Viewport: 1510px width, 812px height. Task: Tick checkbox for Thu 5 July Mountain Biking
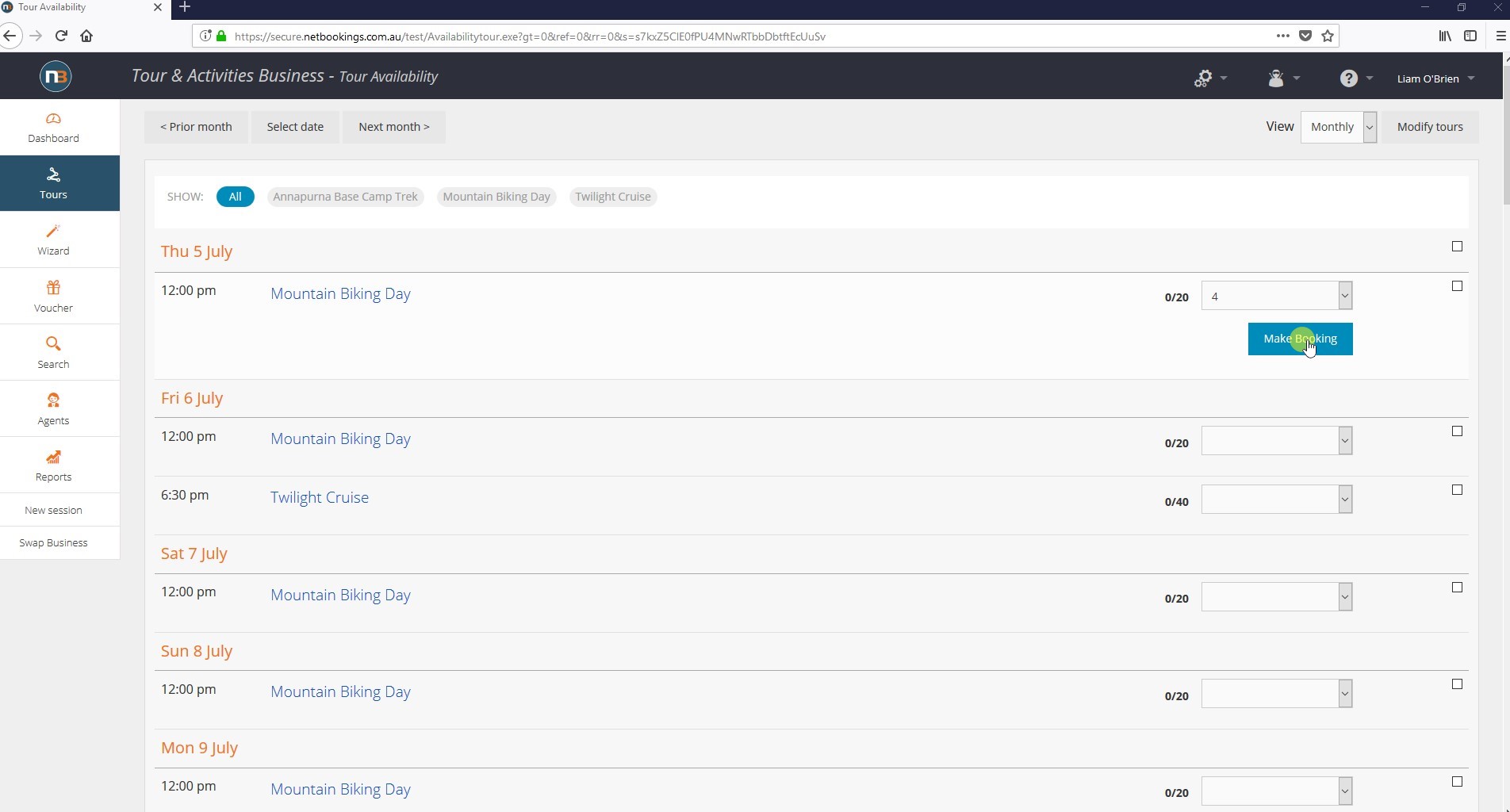[x=1457, y=286]
